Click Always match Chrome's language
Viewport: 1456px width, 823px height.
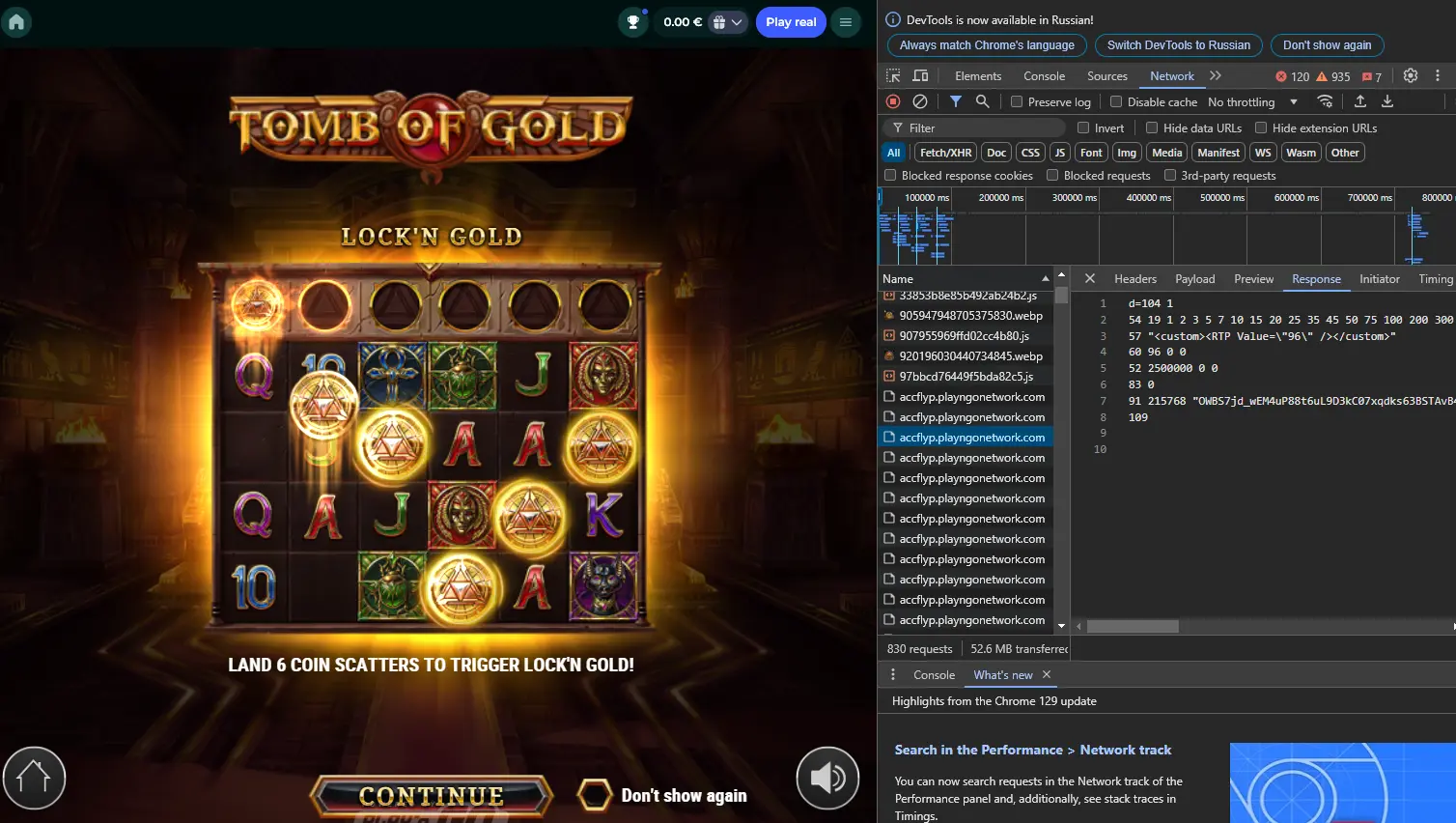click(987, 45)
